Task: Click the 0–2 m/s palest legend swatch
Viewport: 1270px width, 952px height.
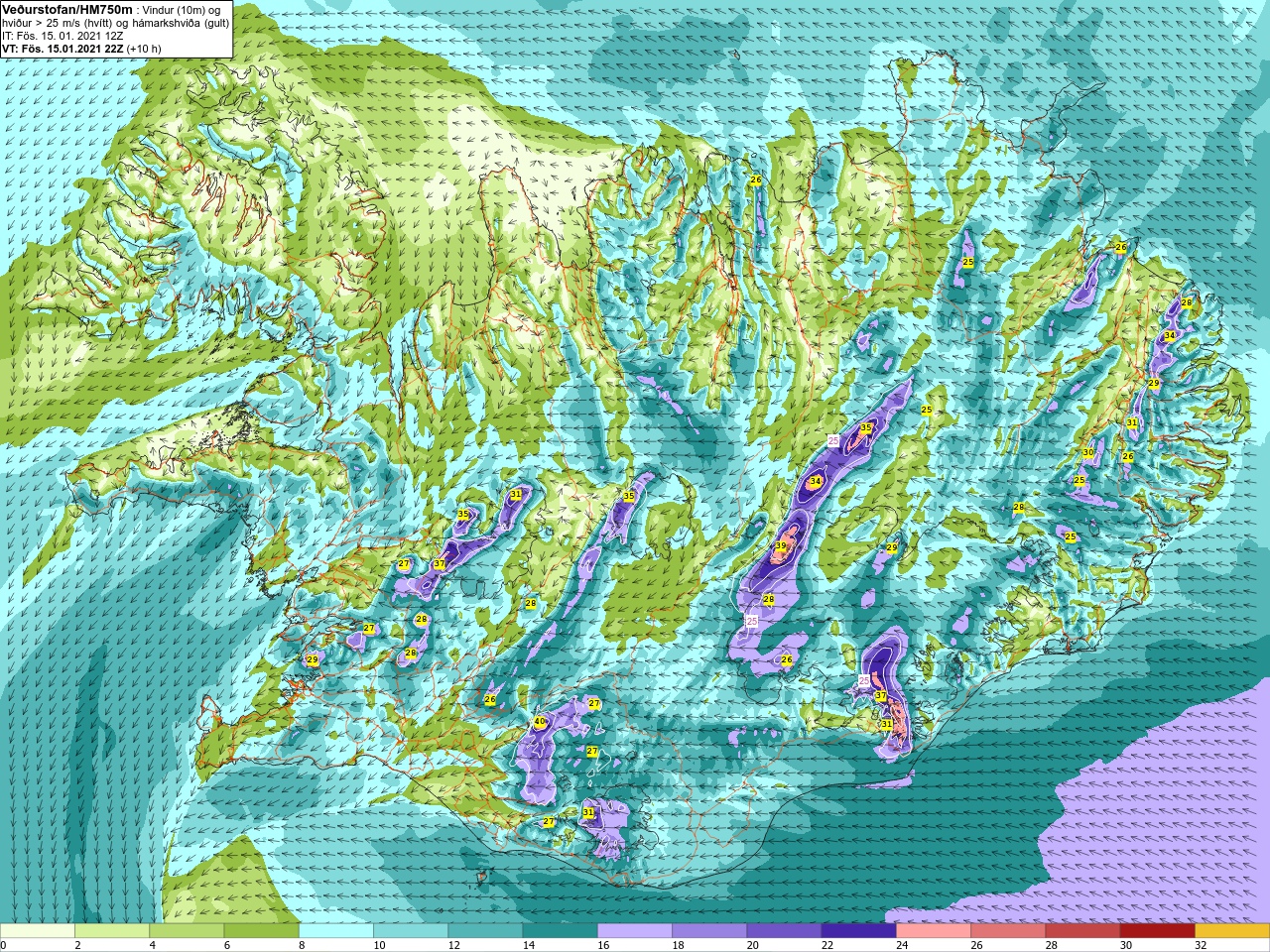Action: pos(38,931)
